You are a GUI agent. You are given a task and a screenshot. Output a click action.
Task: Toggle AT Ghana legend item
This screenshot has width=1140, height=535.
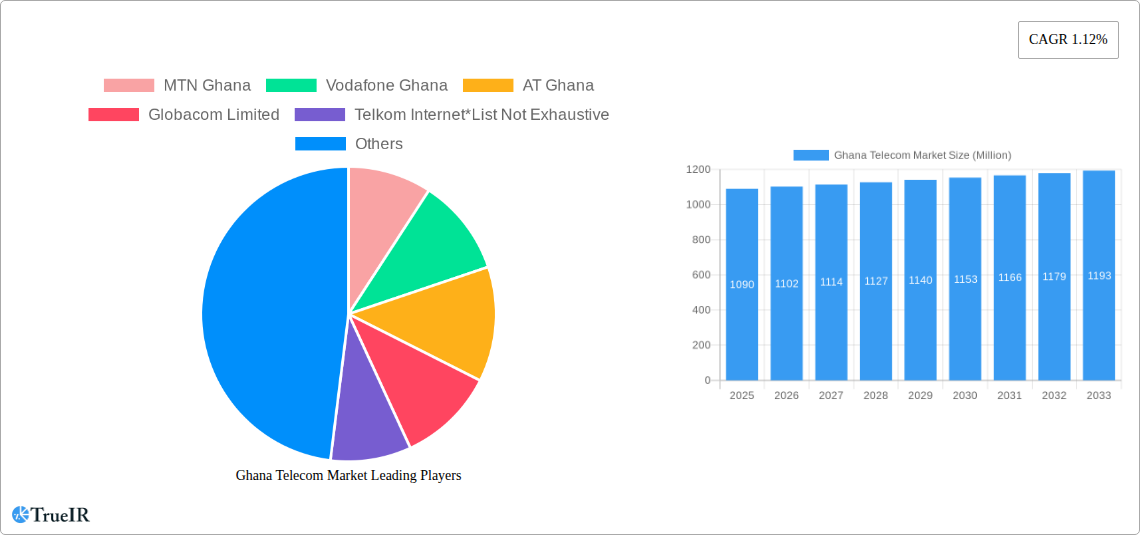tap(529, 85)
